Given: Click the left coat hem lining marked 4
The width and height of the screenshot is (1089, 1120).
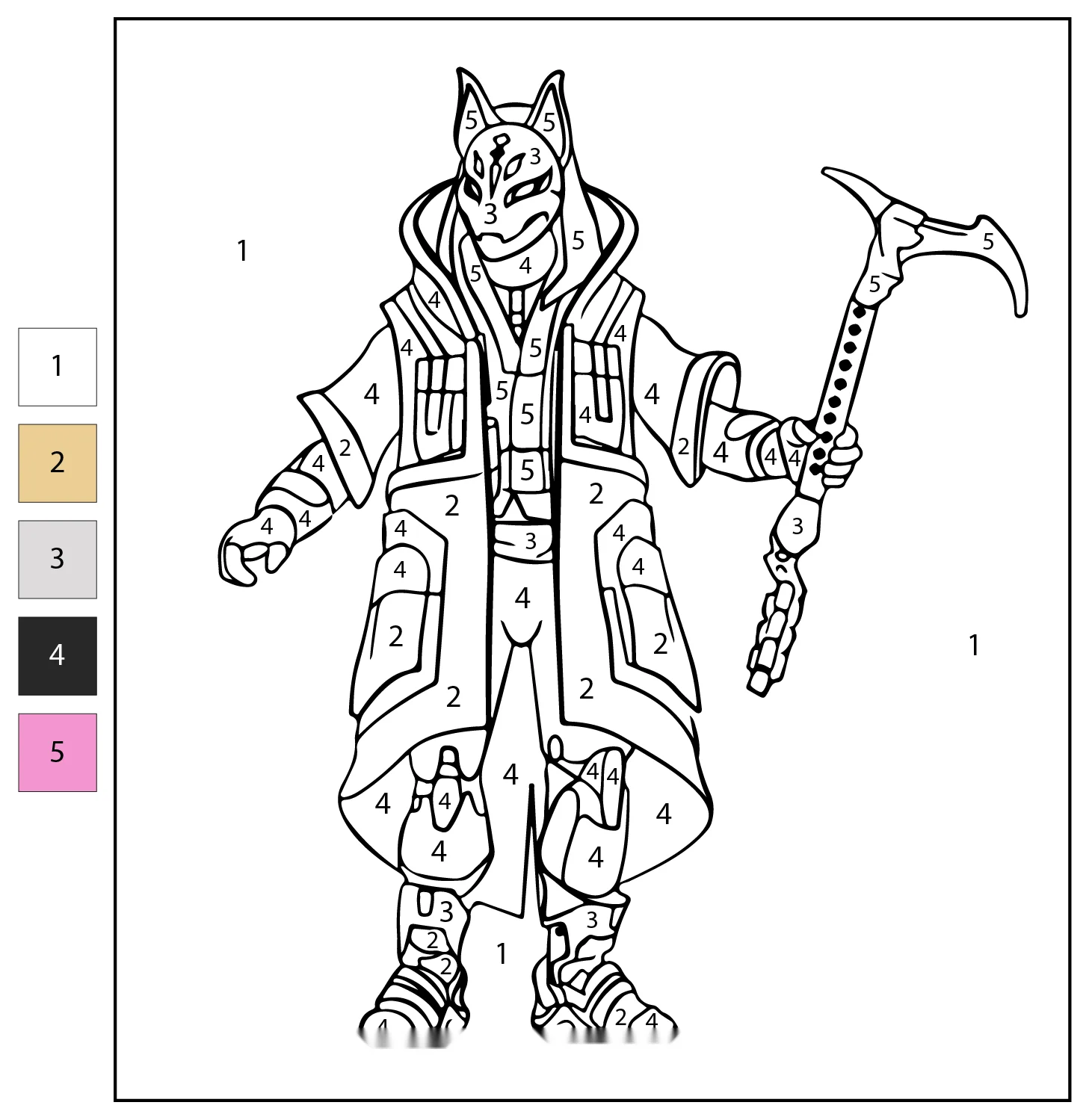Looking at the screenshot, I should (383, 803).
